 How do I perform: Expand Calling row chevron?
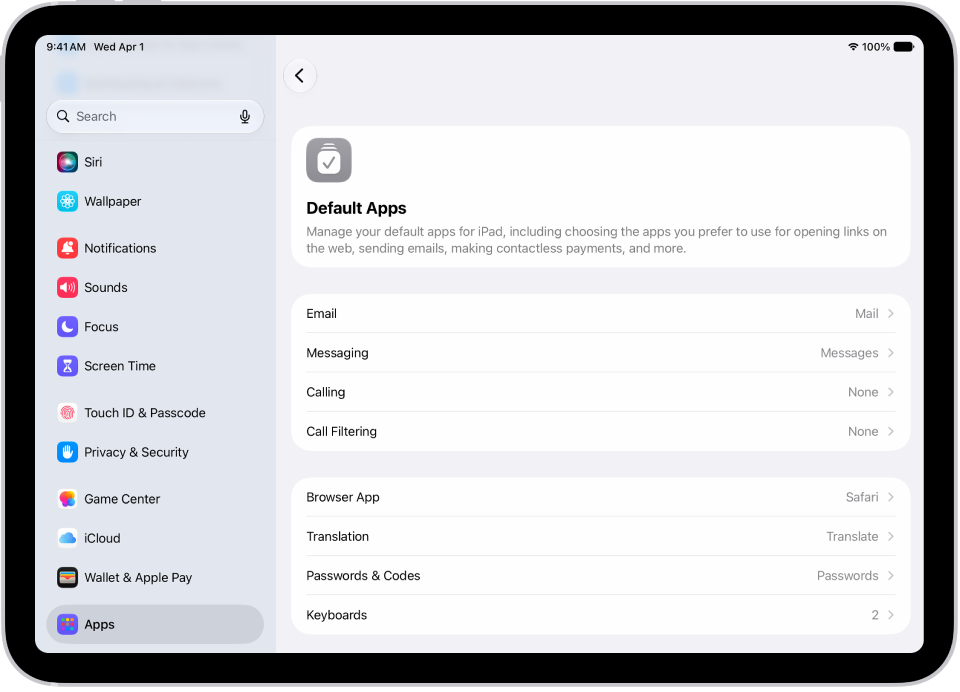point(891,392)
